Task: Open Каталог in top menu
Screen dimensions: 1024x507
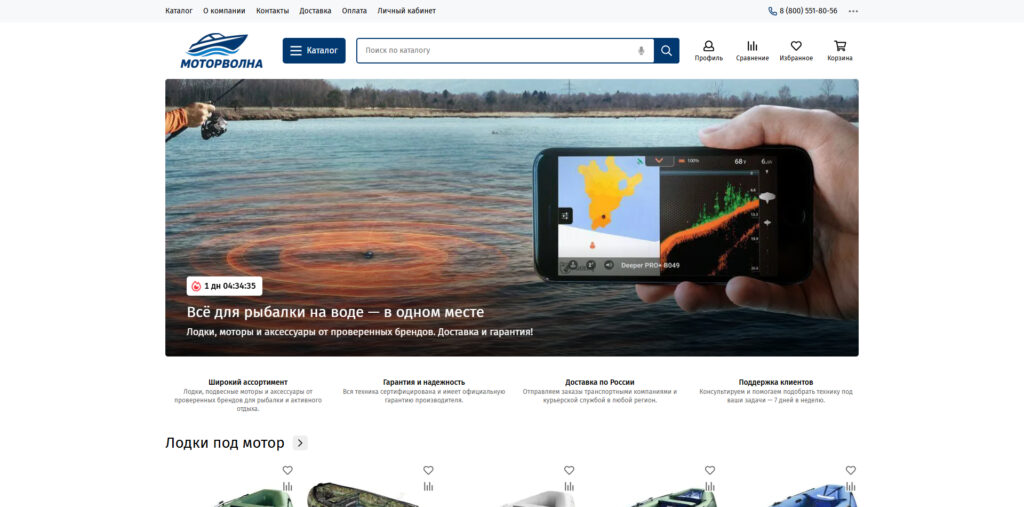Action: (179, 11)
